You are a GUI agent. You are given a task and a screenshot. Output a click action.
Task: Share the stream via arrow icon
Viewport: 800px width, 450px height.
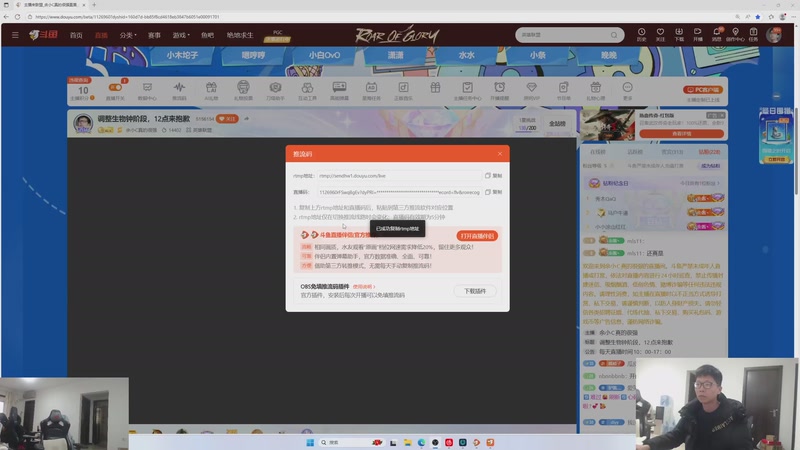click(x=246, y=118)
